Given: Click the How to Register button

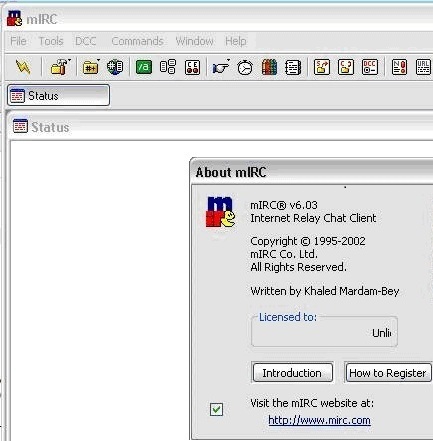Looking at the screenshot, I should (x=388, y=373).
